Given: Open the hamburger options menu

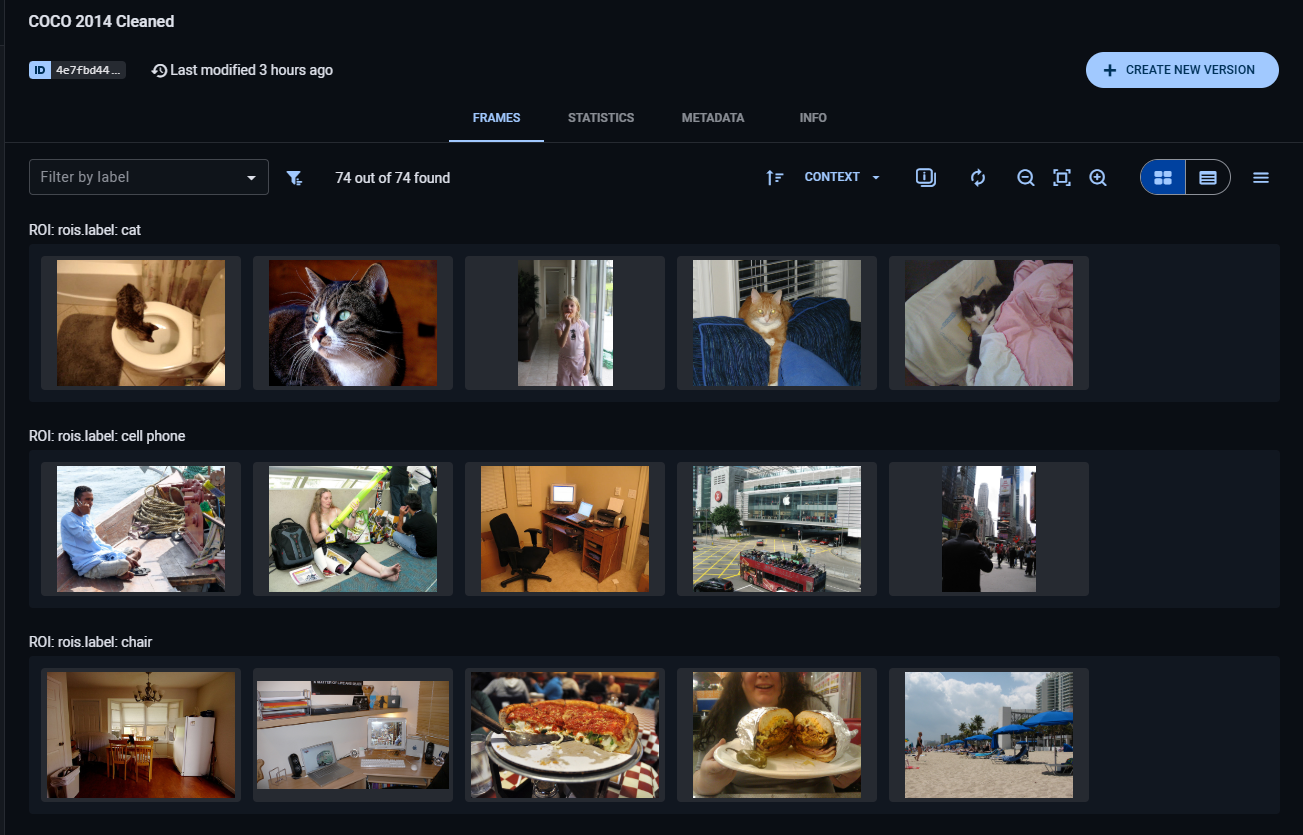Looking at the screenshot, I should click(1260, 177).
